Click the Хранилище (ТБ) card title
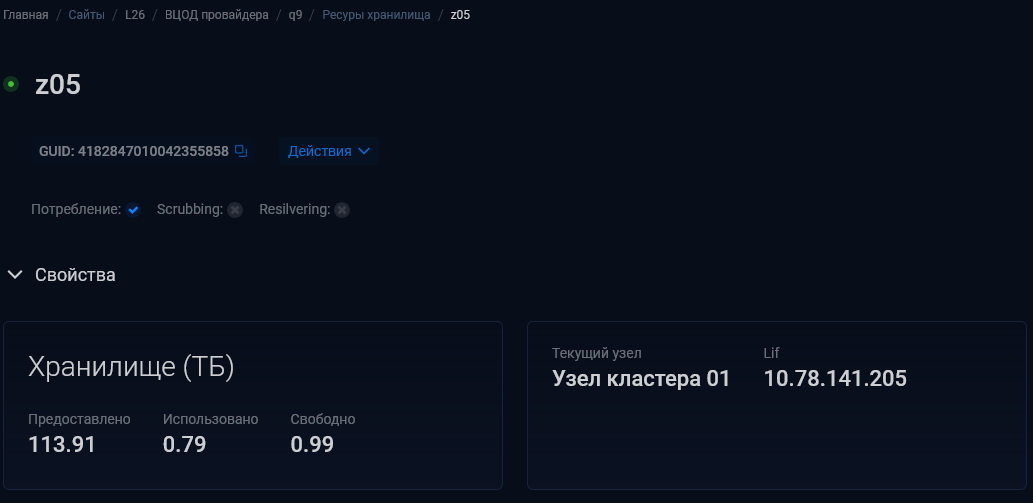 [131, 367]
